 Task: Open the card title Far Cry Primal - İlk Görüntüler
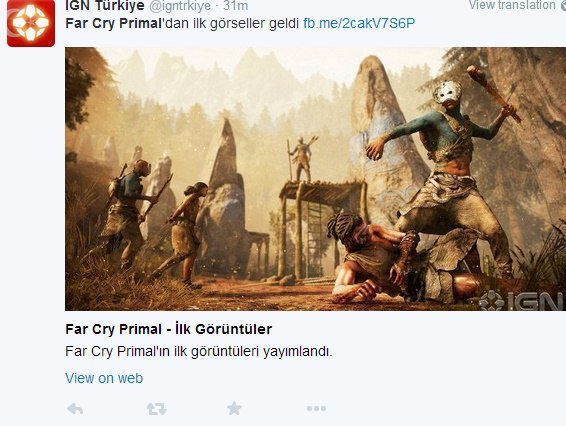coord(169,329)
